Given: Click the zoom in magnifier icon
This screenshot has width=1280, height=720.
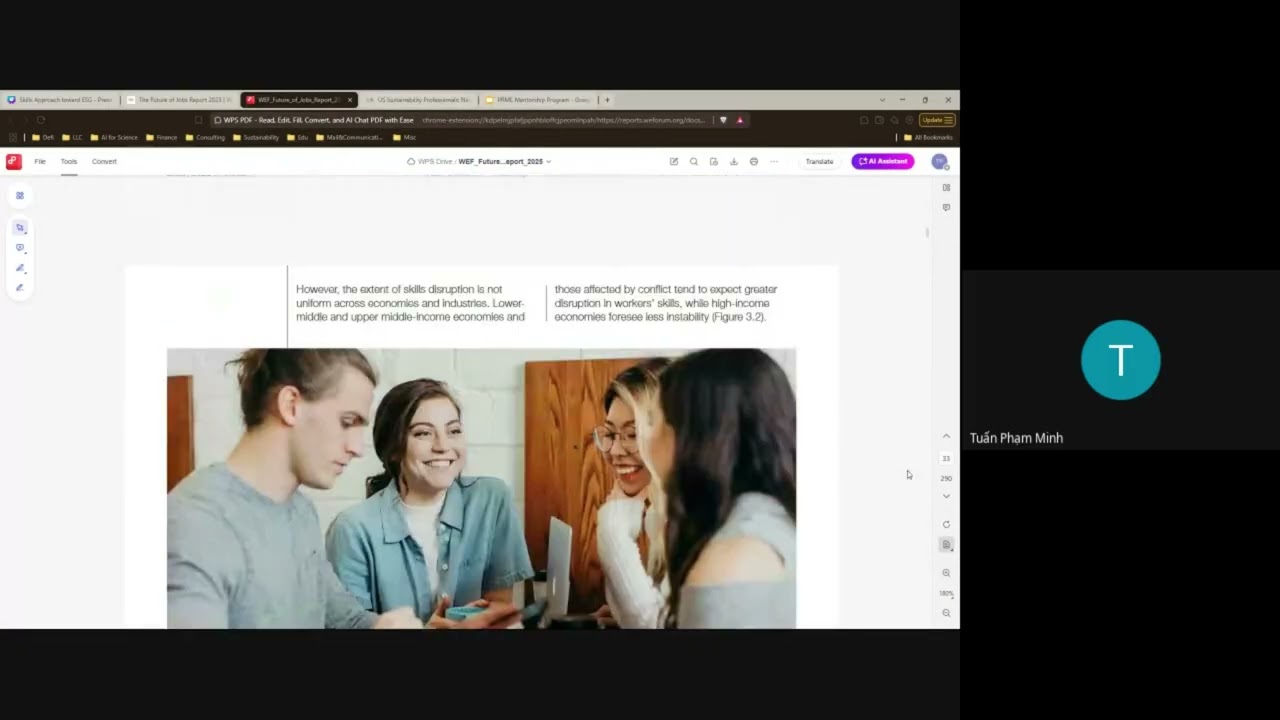Looking at the screenshot, I should pos(946,573).
